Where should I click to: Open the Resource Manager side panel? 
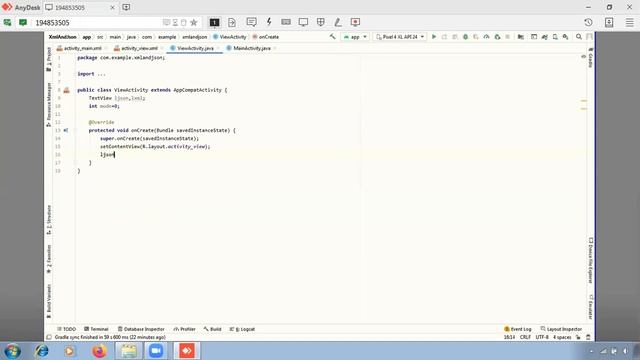click(x=49, y=104)
